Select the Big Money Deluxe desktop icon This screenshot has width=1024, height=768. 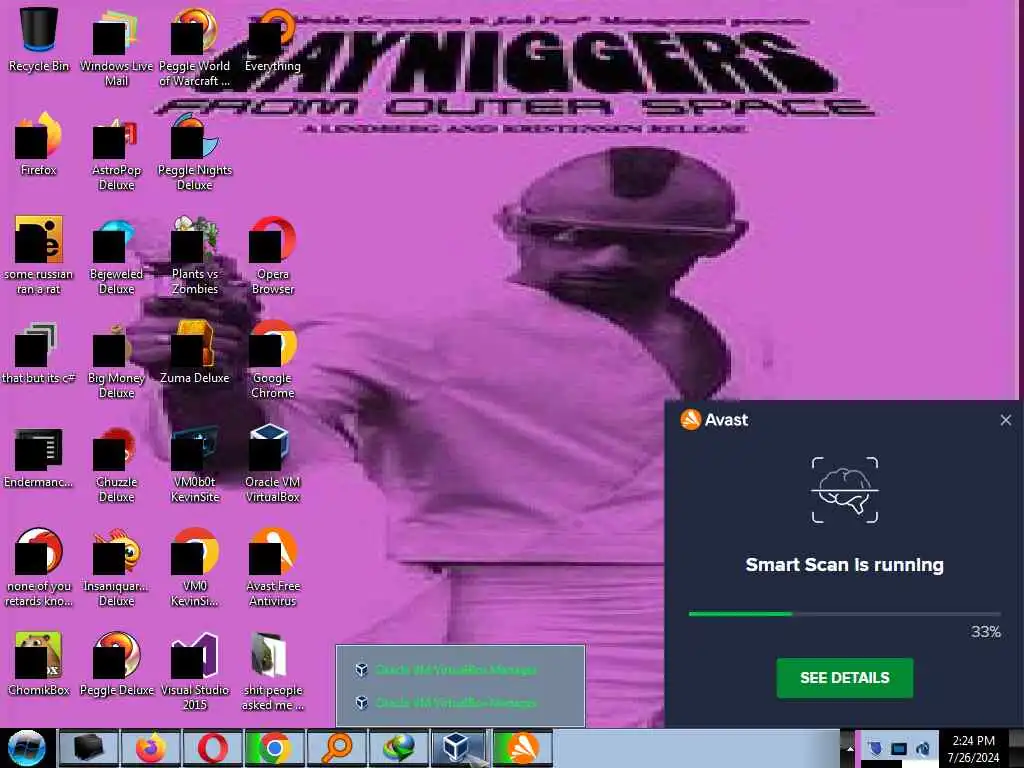116,359
